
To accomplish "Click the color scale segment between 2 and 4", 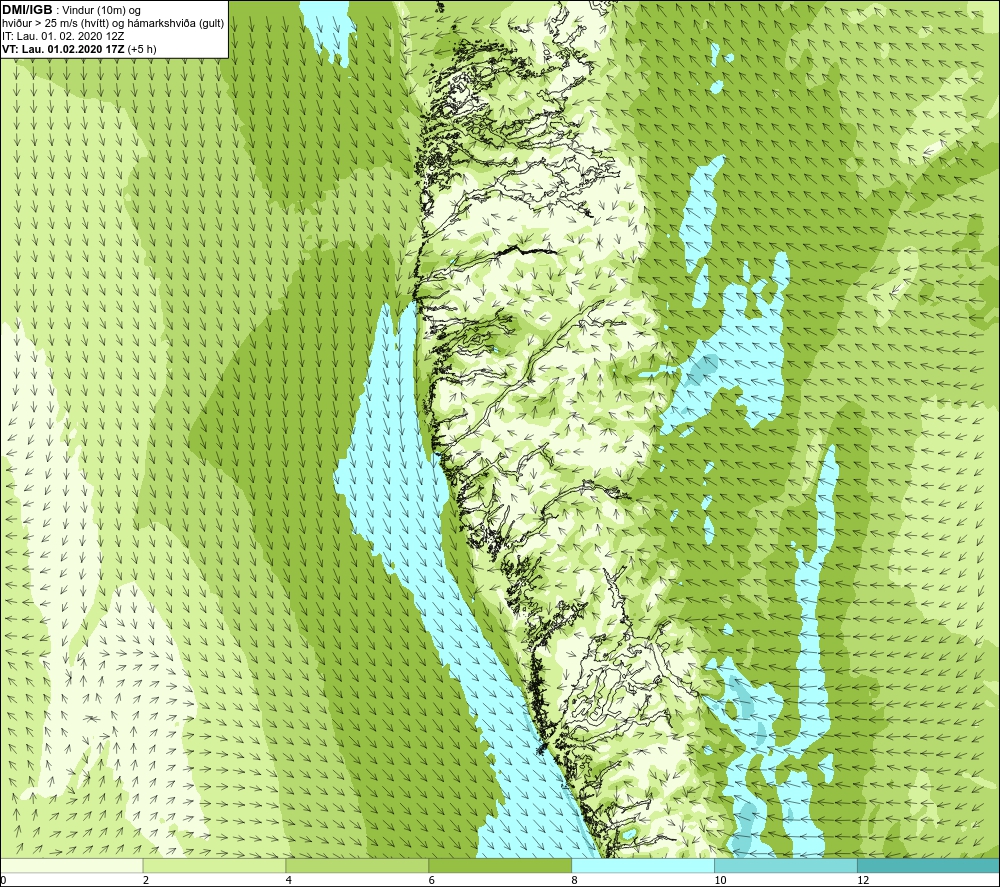I will pos(214,865).
